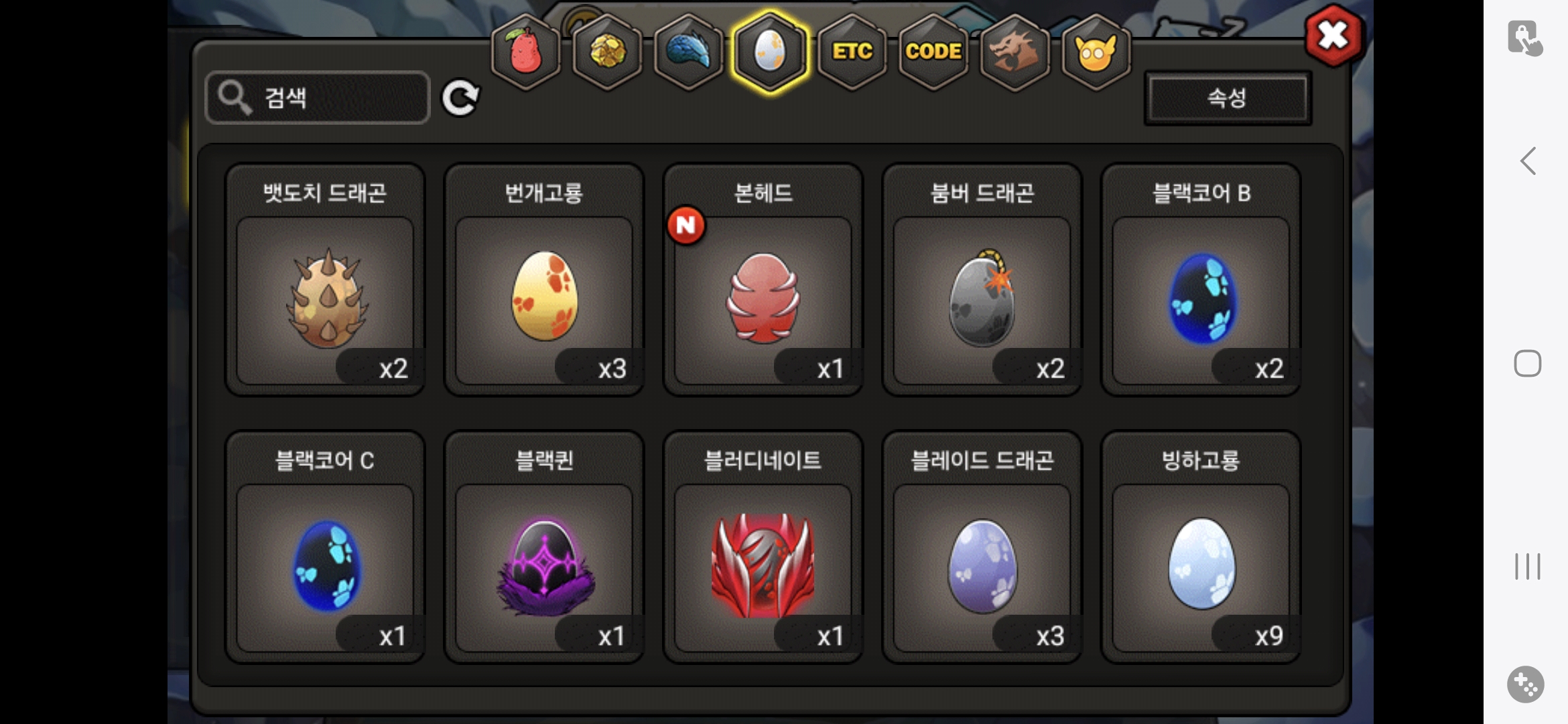Switch to the ETC tab
The height and width of the screenshot is (724, 1568).
[852, 52]
